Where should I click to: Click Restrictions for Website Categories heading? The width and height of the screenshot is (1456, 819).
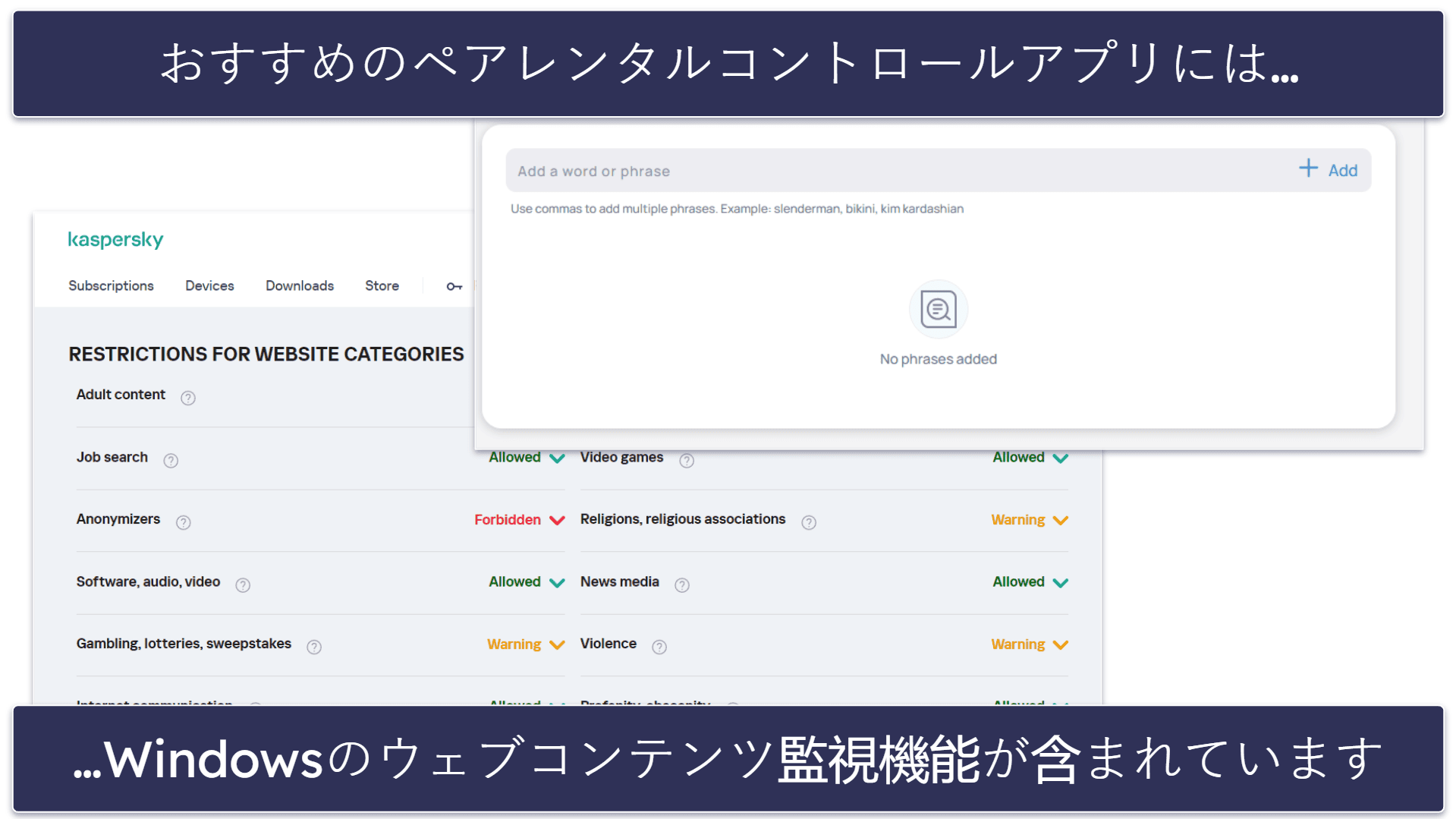coord(266,354)
